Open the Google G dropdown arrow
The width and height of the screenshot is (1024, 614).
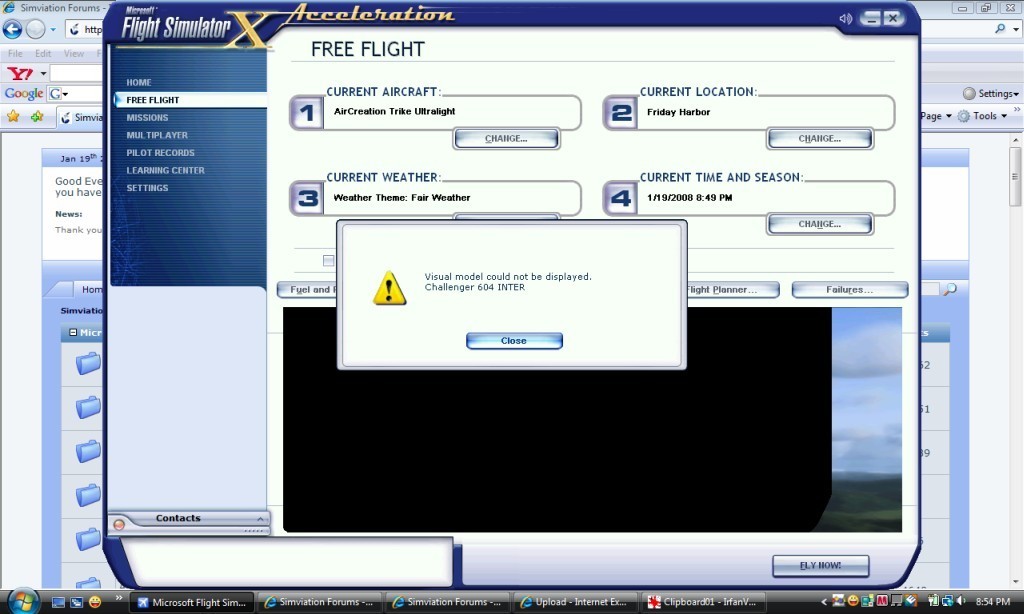pyautogui.click(x=65, y=94)
